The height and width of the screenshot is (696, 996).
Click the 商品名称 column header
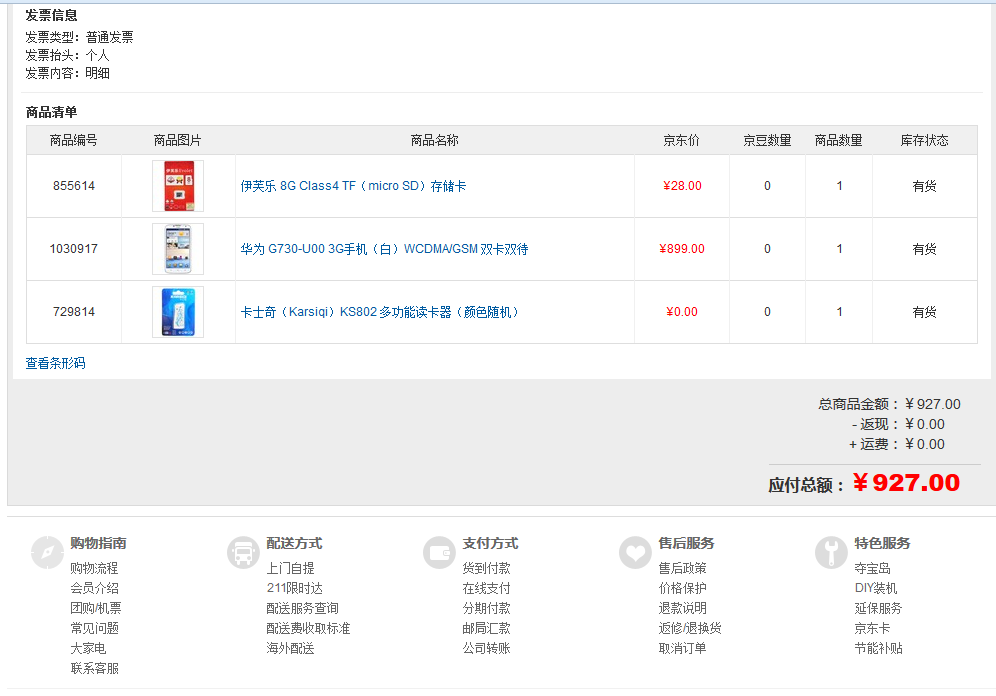(434, 140)
